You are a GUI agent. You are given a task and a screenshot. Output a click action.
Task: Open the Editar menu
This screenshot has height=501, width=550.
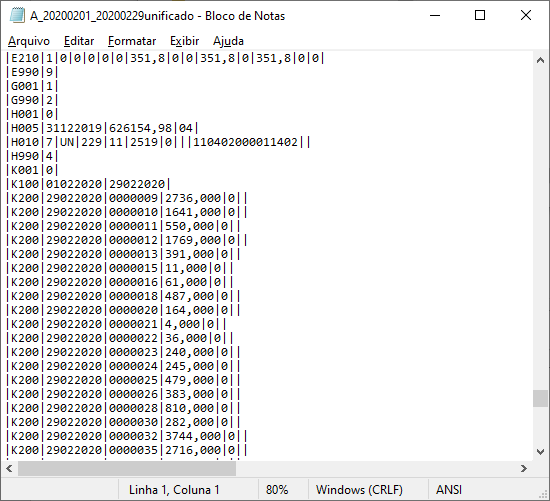(x=79, y=41)
